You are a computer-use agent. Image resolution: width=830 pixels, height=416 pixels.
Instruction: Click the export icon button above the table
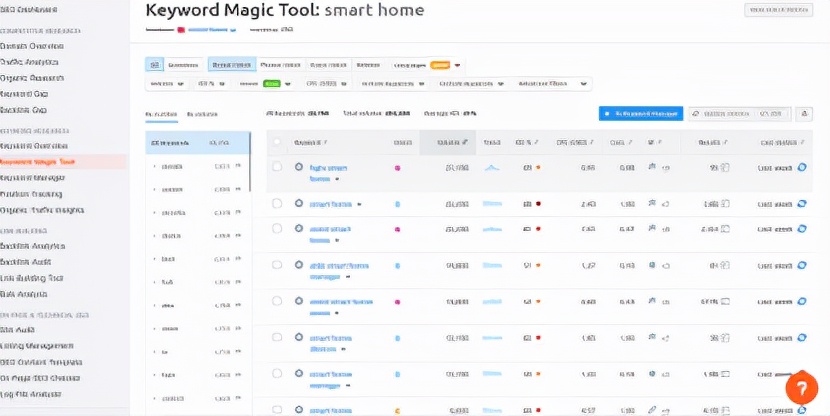(x=805, y=114)
